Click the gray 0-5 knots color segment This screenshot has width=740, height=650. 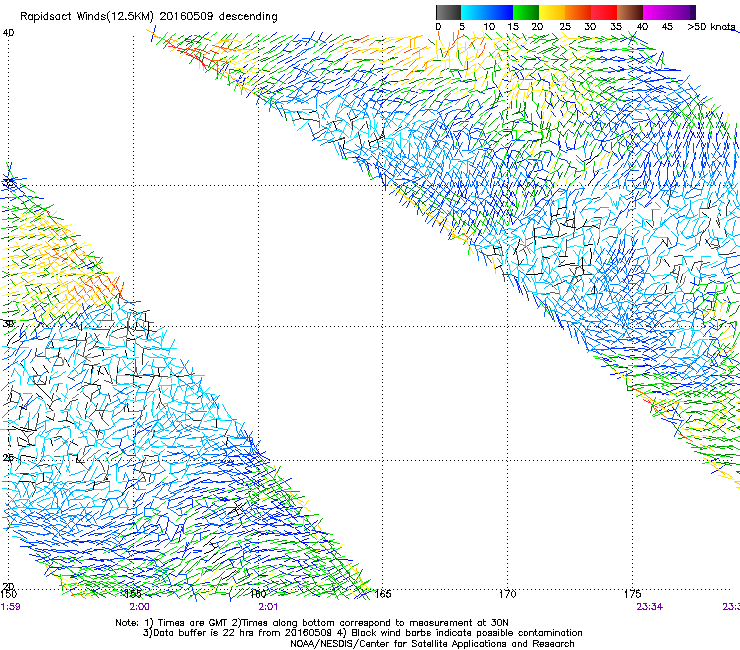(448, 12)
